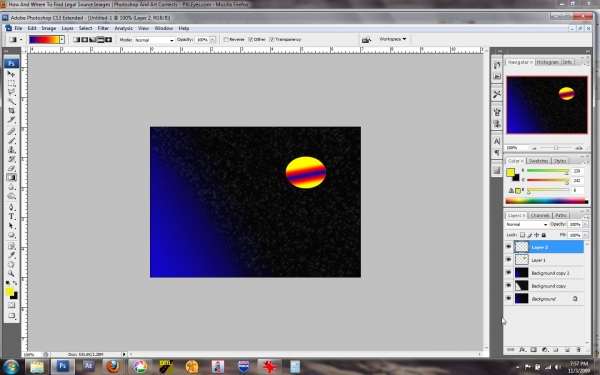This screenshot has height=375, width=600.
Task: Open the gradient Opacity slider arrow
Action: (212, 40)
